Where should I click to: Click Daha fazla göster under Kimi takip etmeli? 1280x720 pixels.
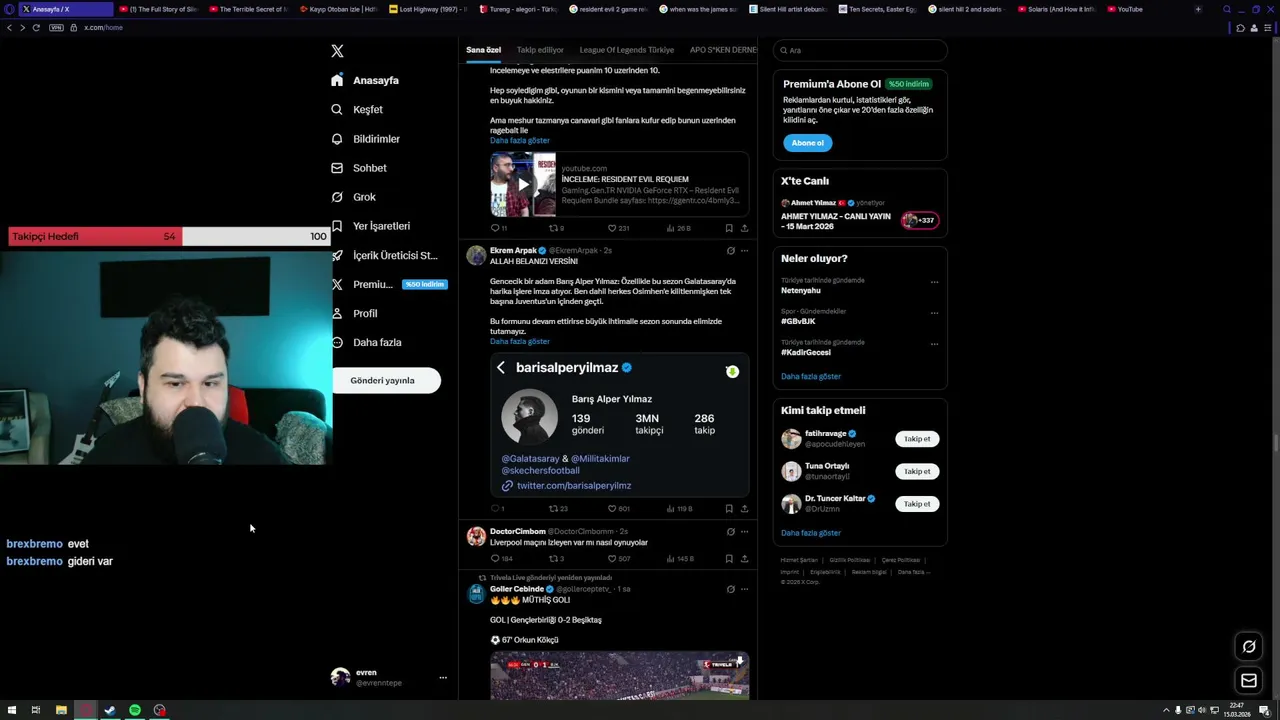coord(811,533)
